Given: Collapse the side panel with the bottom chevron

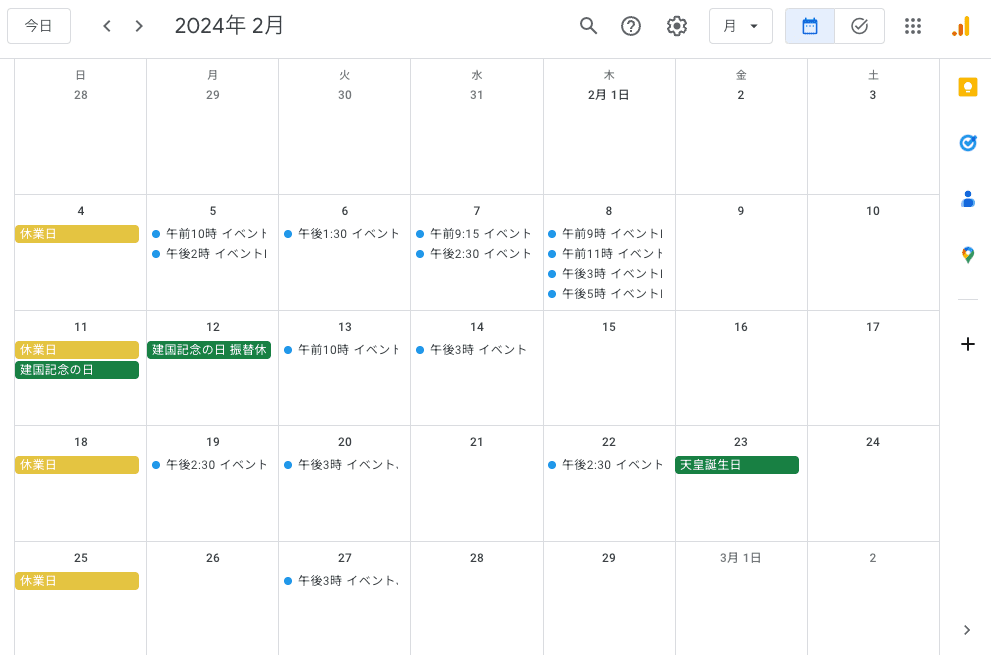Looking at the screenshot, I should (967, 630).
